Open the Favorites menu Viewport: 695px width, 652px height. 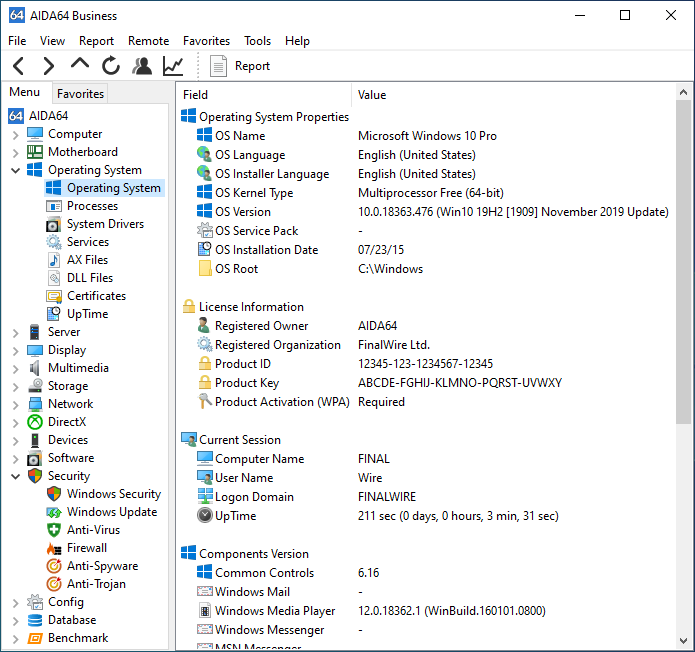206,41
